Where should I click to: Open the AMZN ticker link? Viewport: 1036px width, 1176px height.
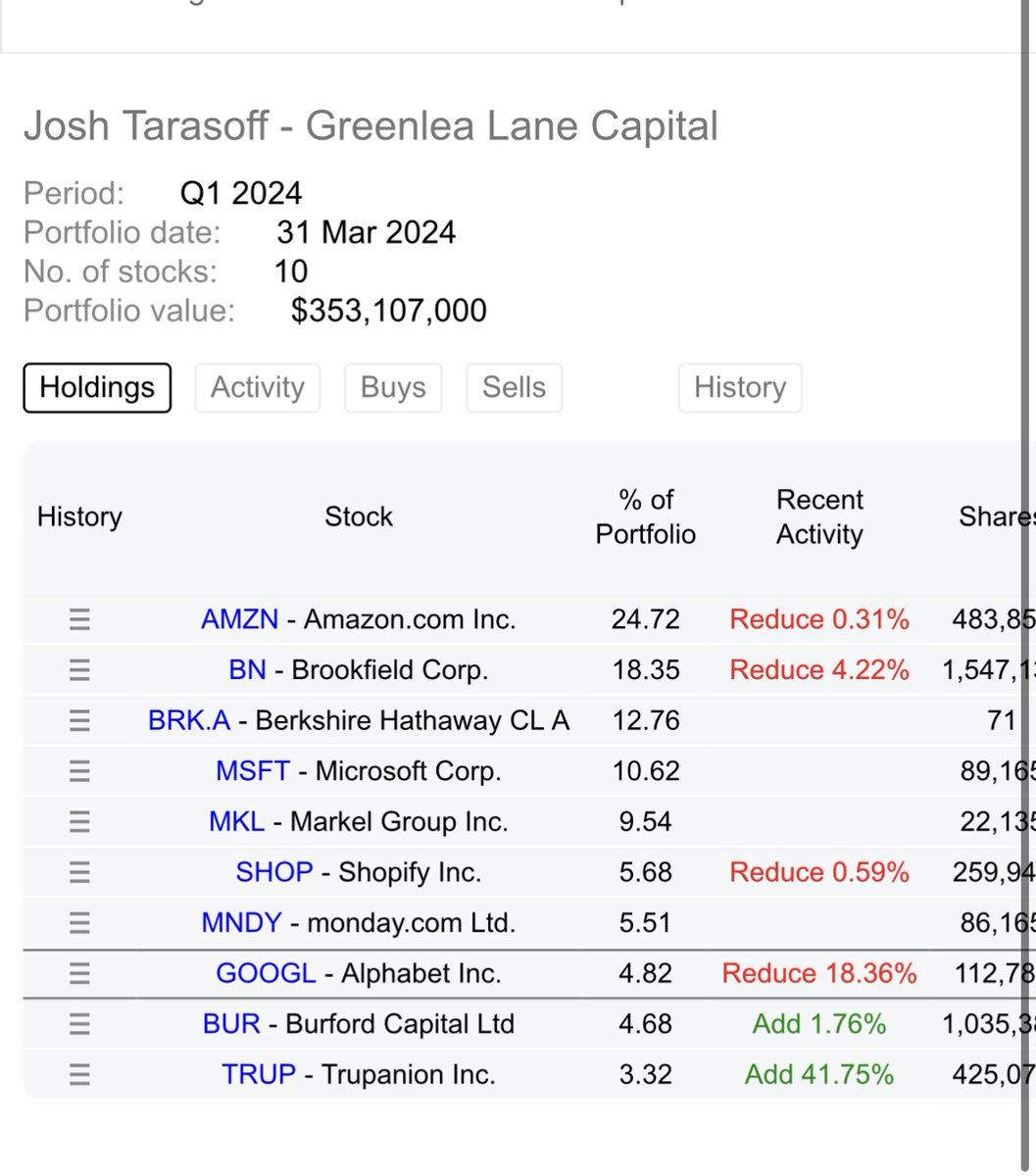point(240,619)
